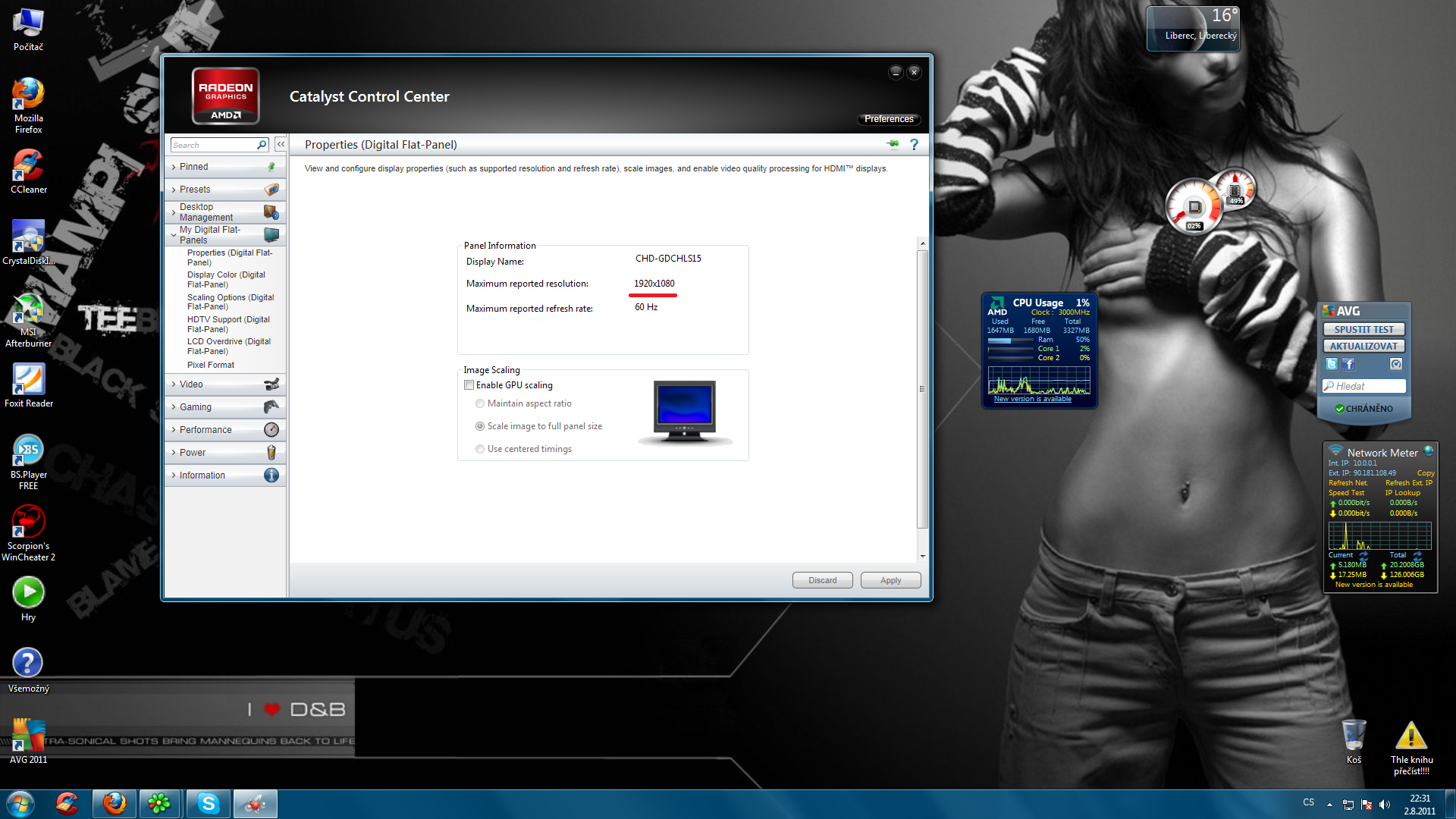Image resolution: width=1456 pixels, height=819 pixels.
Task: Expand the Gaming section
Action: click(x=196, y=407)
